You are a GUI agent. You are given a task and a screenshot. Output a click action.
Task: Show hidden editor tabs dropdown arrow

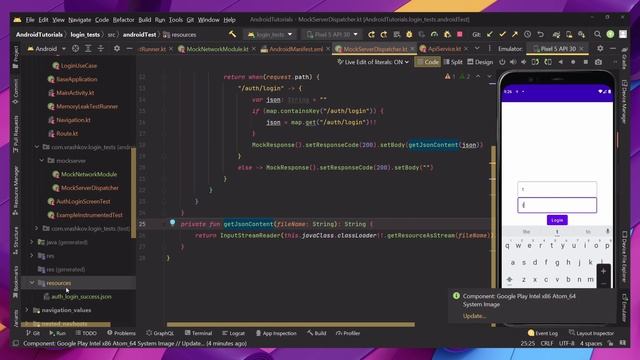[477, 49]
